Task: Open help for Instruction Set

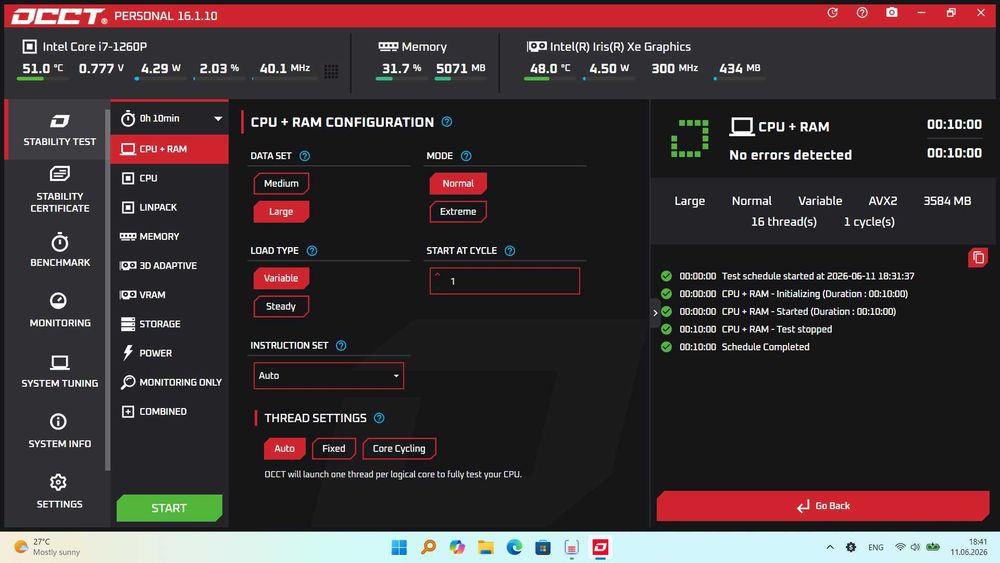Action: 341,346
